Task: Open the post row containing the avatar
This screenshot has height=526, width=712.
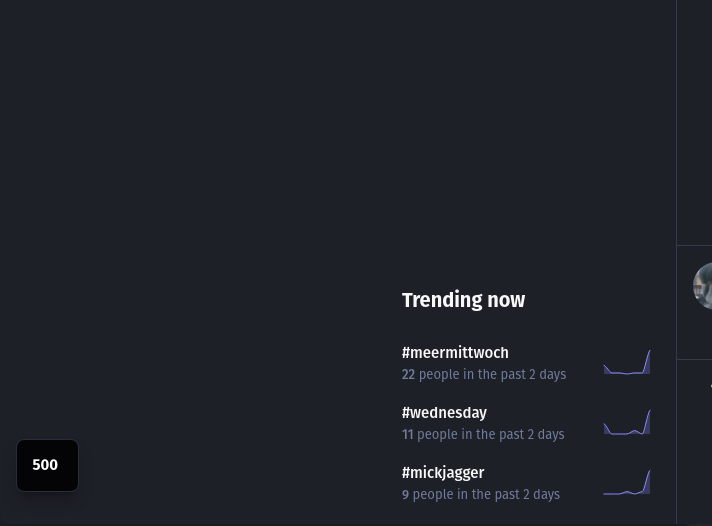Action: click(694, 303)
